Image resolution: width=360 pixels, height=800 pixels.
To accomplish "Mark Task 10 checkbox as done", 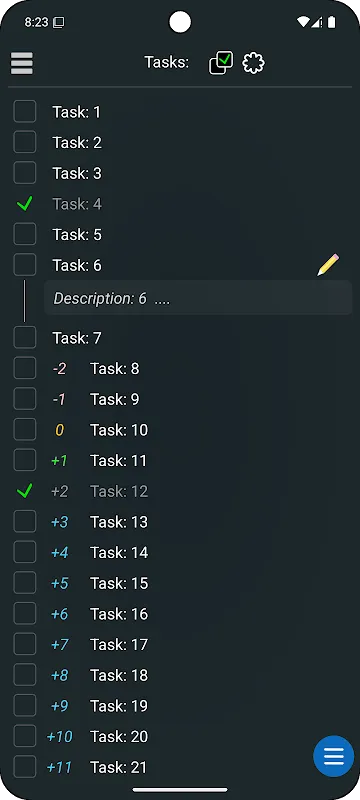I will pyautogui.click(x=24, y=430).
